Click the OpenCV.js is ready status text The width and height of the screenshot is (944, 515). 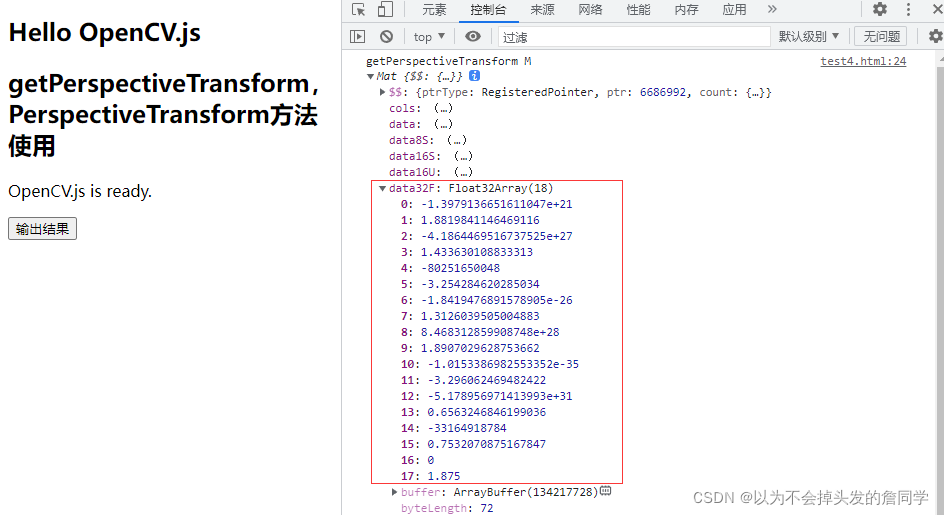(80, 192)
